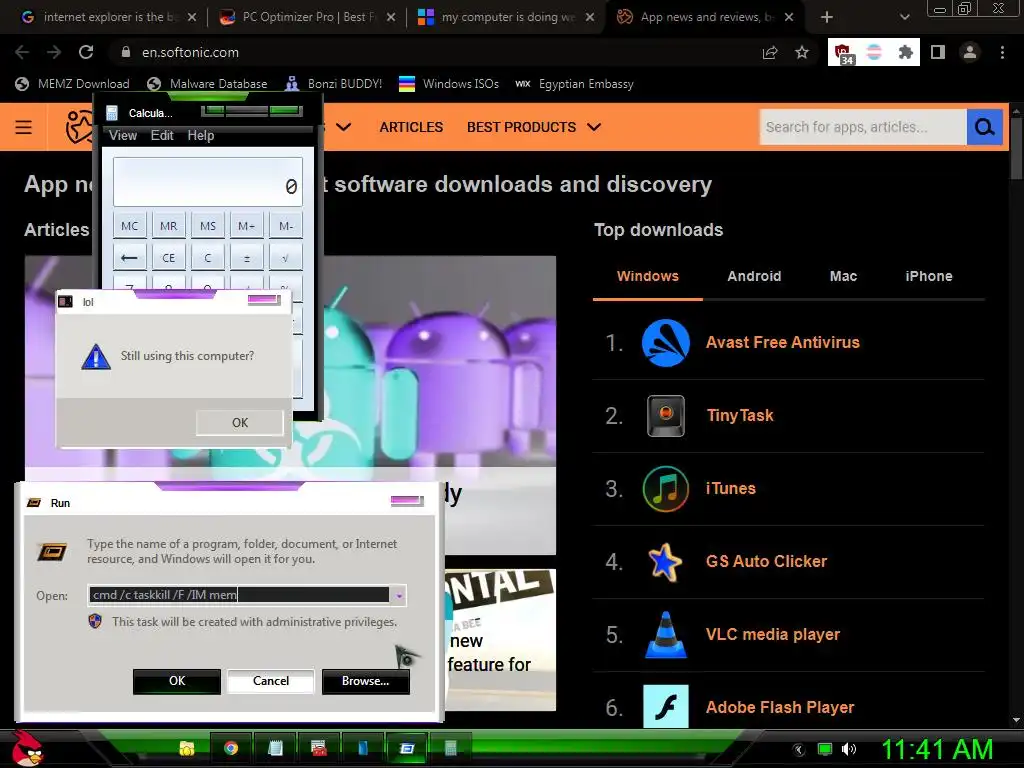Switch to the PC Optimizer Pro tab
This screenshot has height=768, width=1024.
307,17
